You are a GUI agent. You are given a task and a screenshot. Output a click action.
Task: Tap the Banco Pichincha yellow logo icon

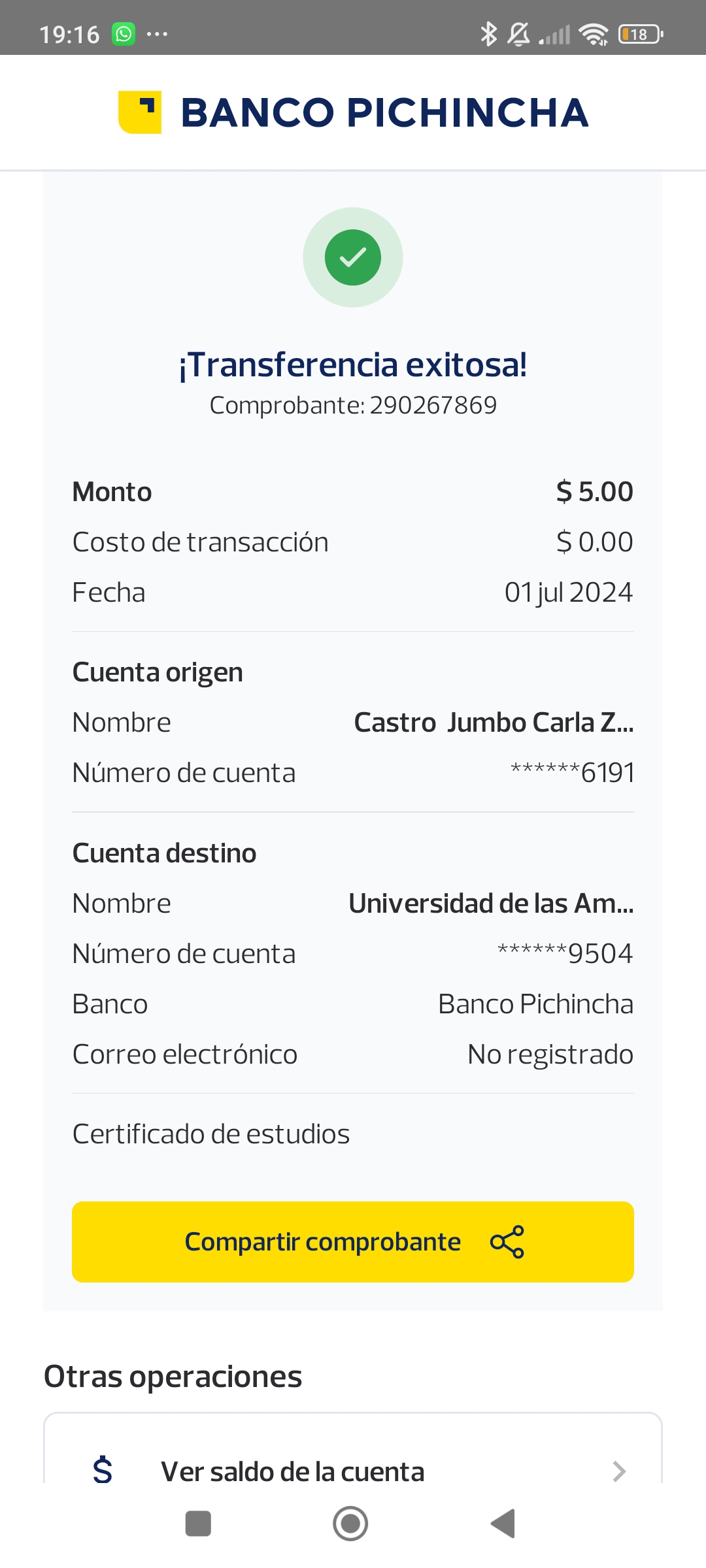tap(139, 112)
